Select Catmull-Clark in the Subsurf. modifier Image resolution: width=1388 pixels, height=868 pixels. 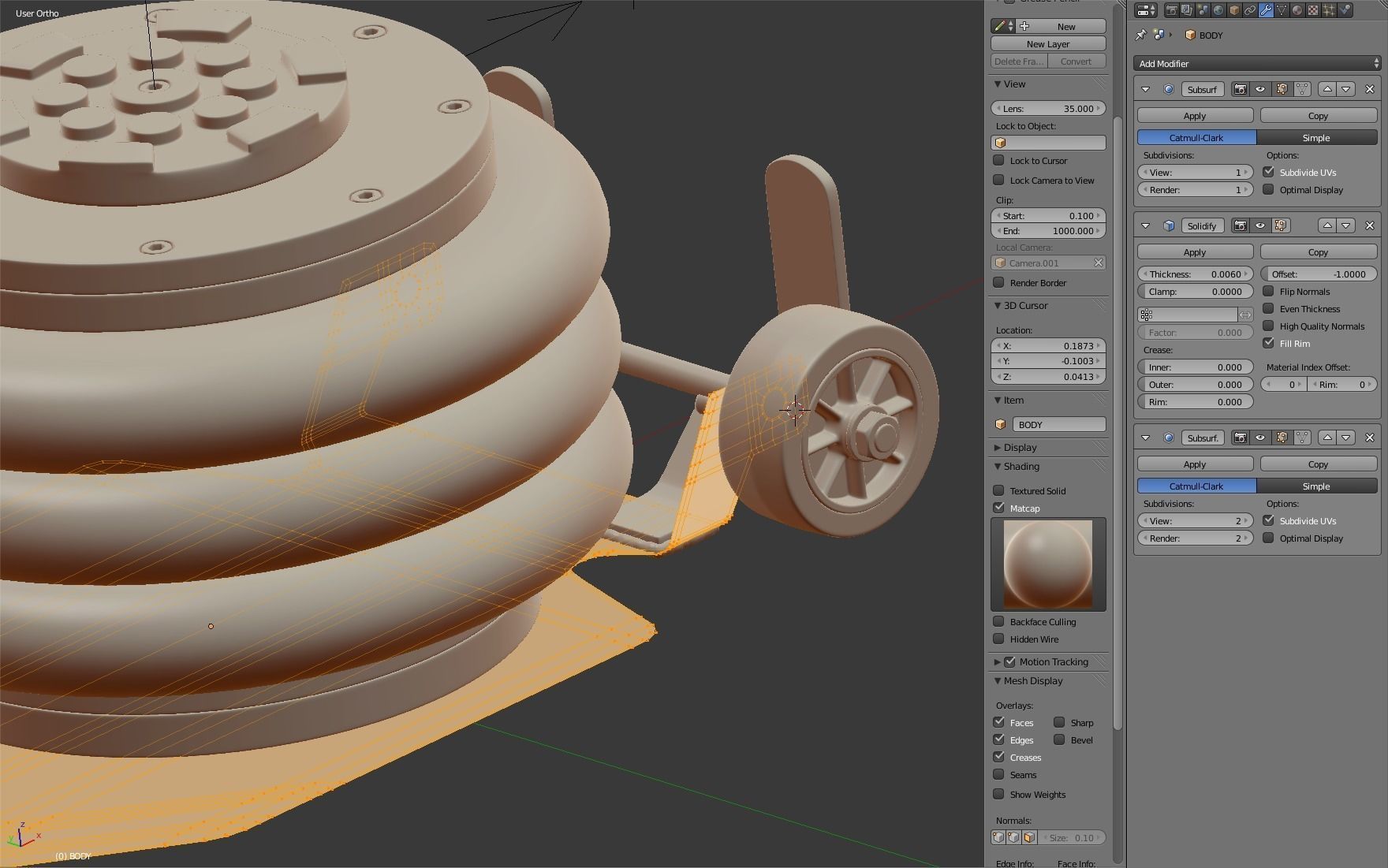1196,486
